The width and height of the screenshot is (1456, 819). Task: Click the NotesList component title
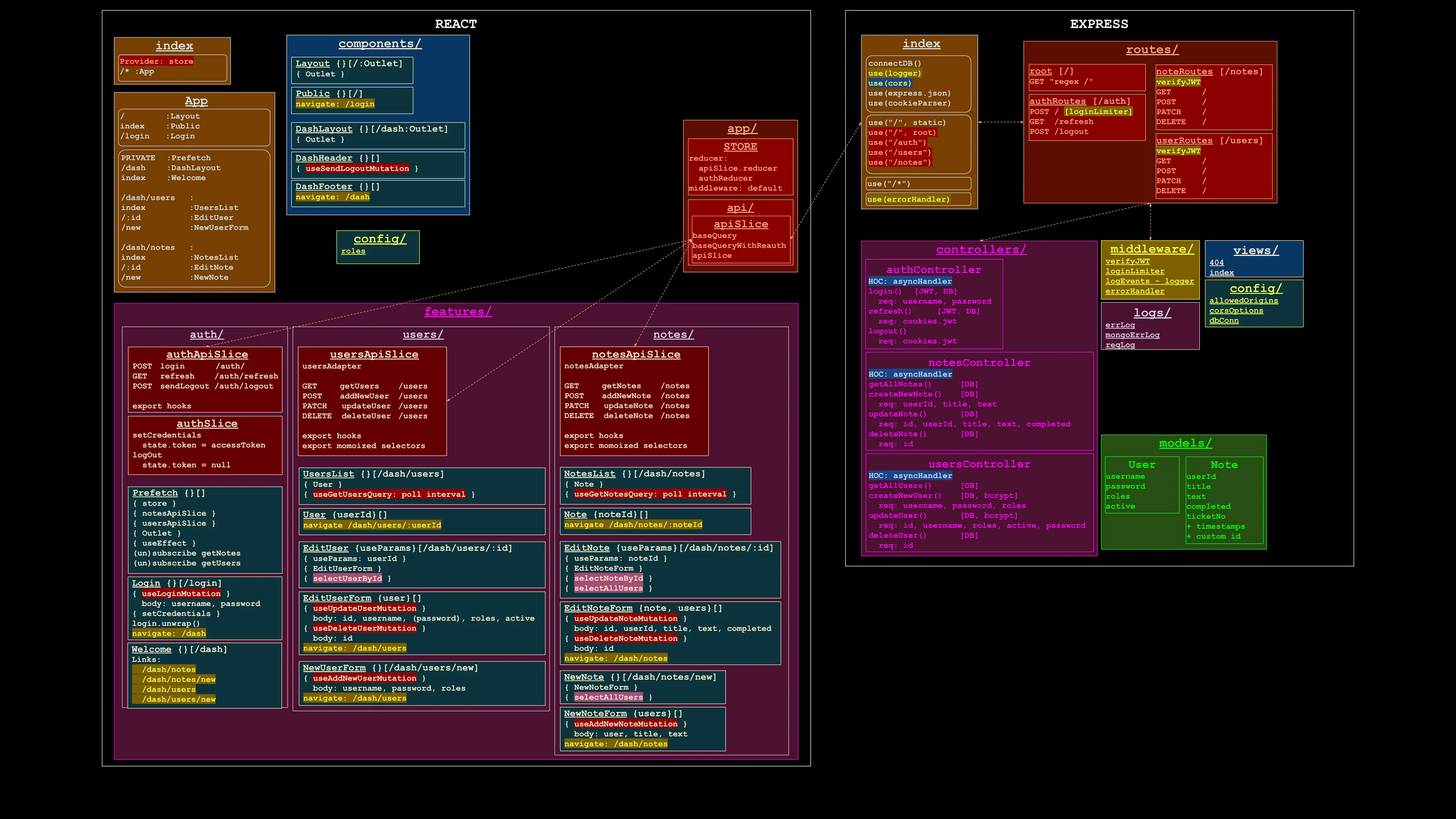(590, 474)
